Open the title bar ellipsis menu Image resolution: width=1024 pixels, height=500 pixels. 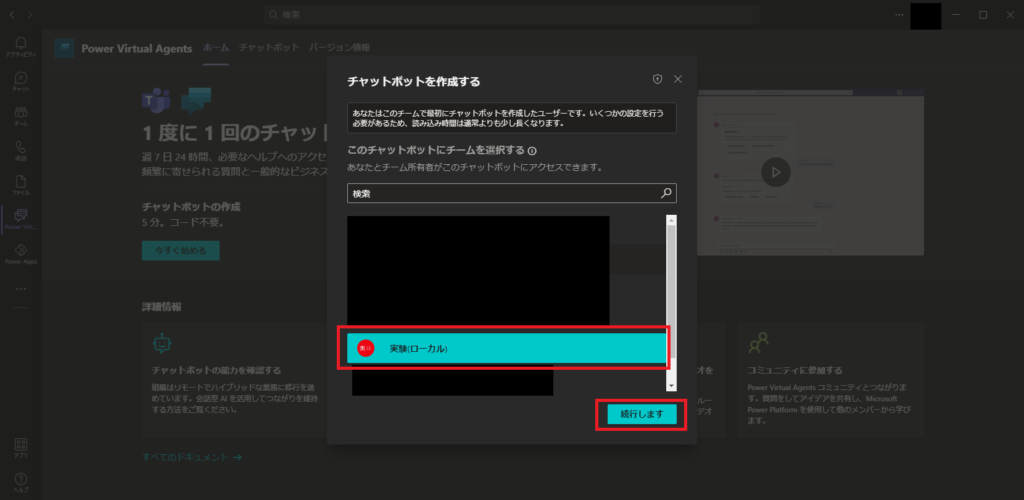pos(899,14)
